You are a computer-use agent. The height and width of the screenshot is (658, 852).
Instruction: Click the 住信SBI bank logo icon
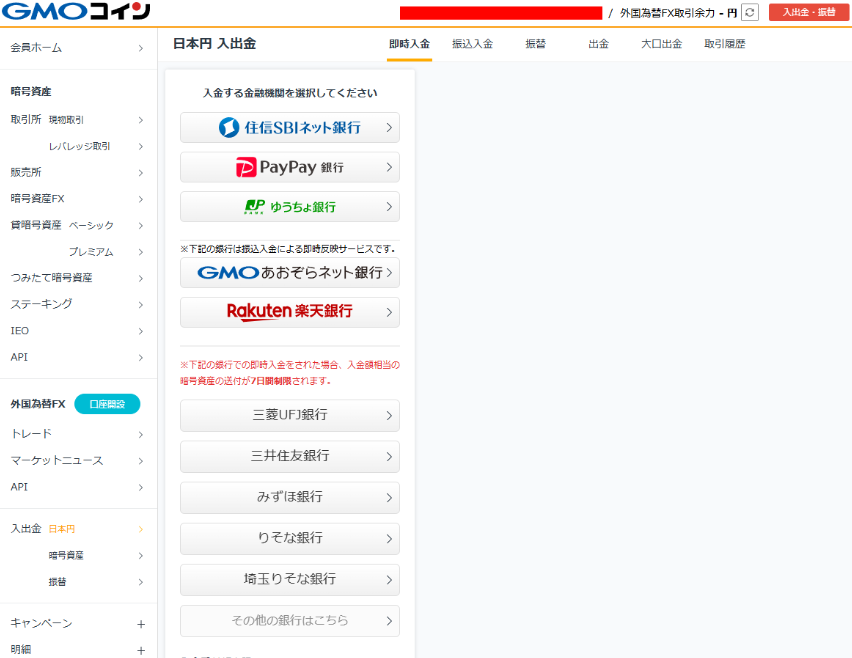[x=229, y=128]
